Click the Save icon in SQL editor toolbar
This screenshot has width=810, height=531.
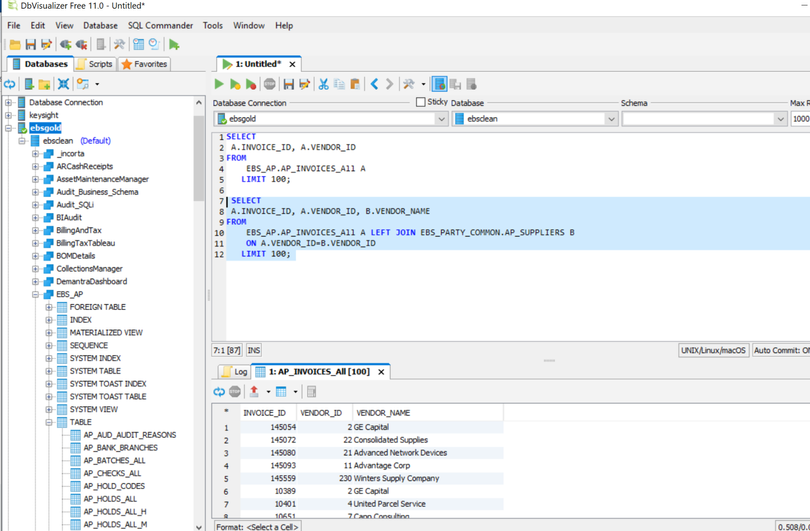[288, 85]
